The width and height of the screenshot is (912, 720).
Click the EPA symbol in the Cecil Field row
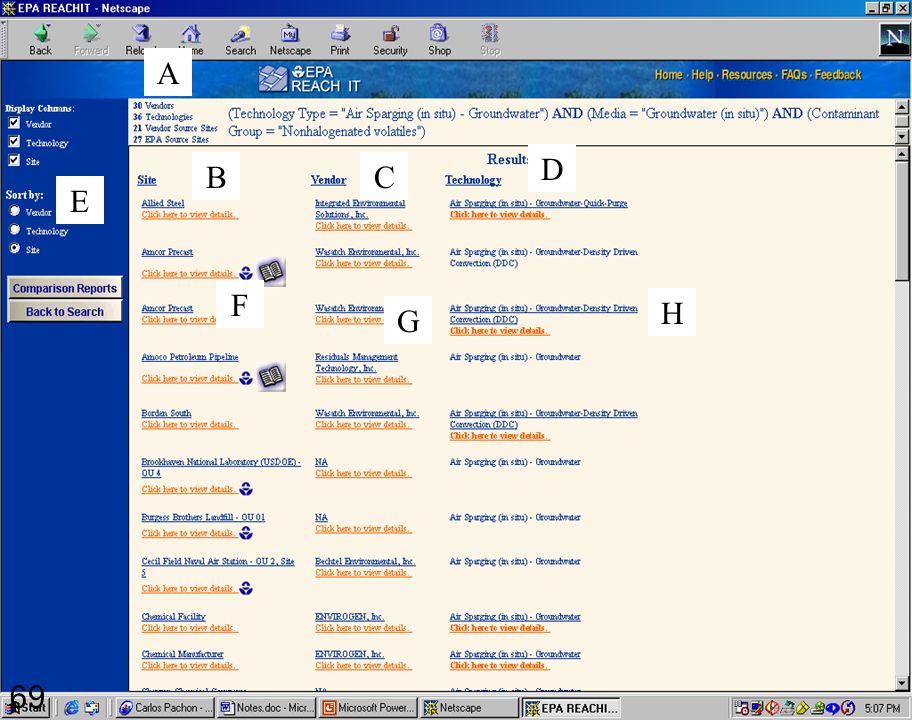(246, 589)
